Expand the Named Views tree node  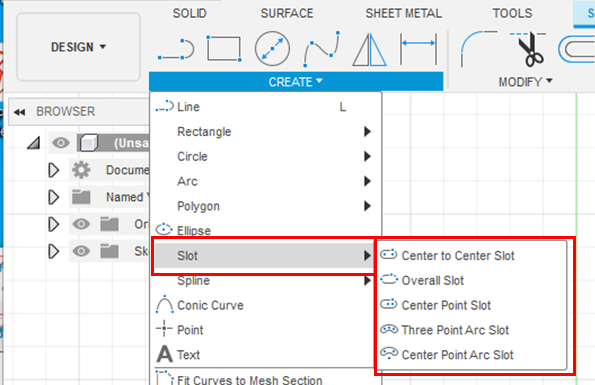pos(54,197)
